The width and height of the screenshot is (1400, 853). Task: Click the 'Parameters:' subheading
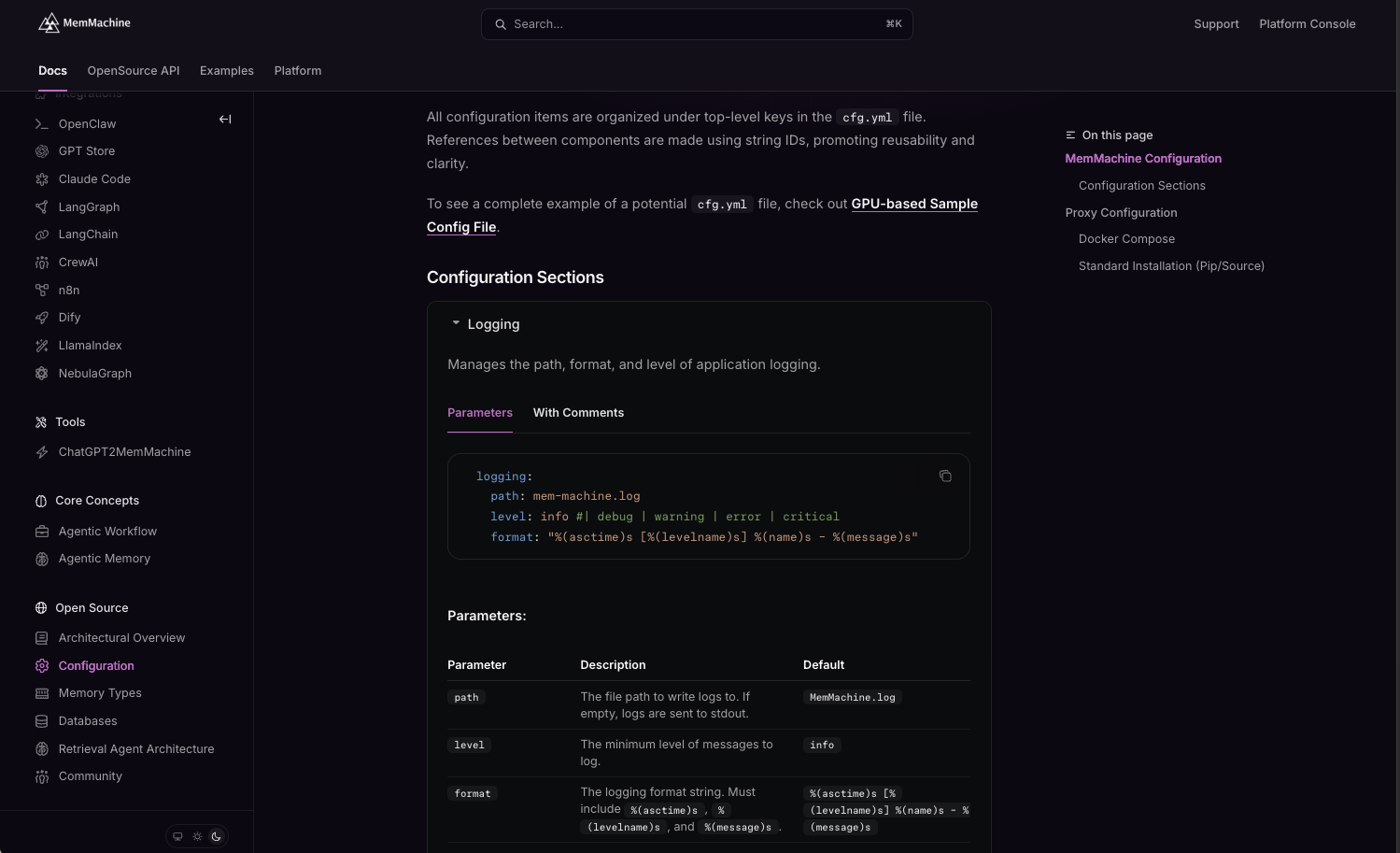(x=487, y=616)
